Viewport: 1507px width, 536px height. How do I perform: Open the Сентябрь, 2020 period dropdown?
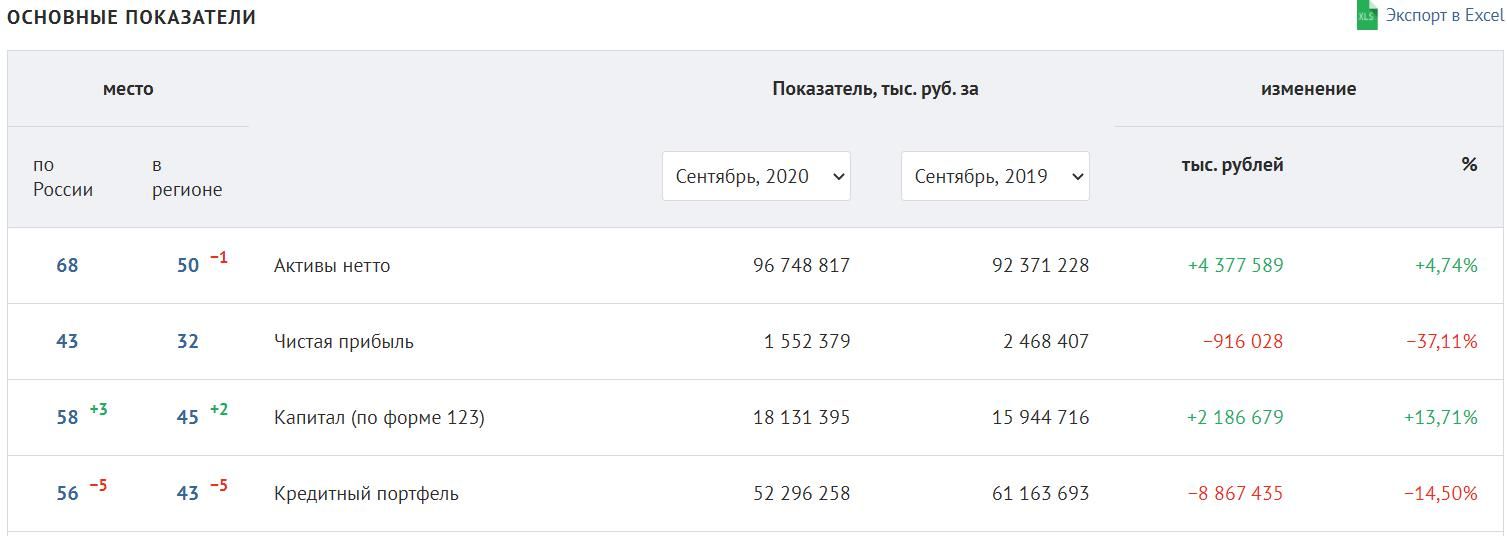tap(756, 176)
